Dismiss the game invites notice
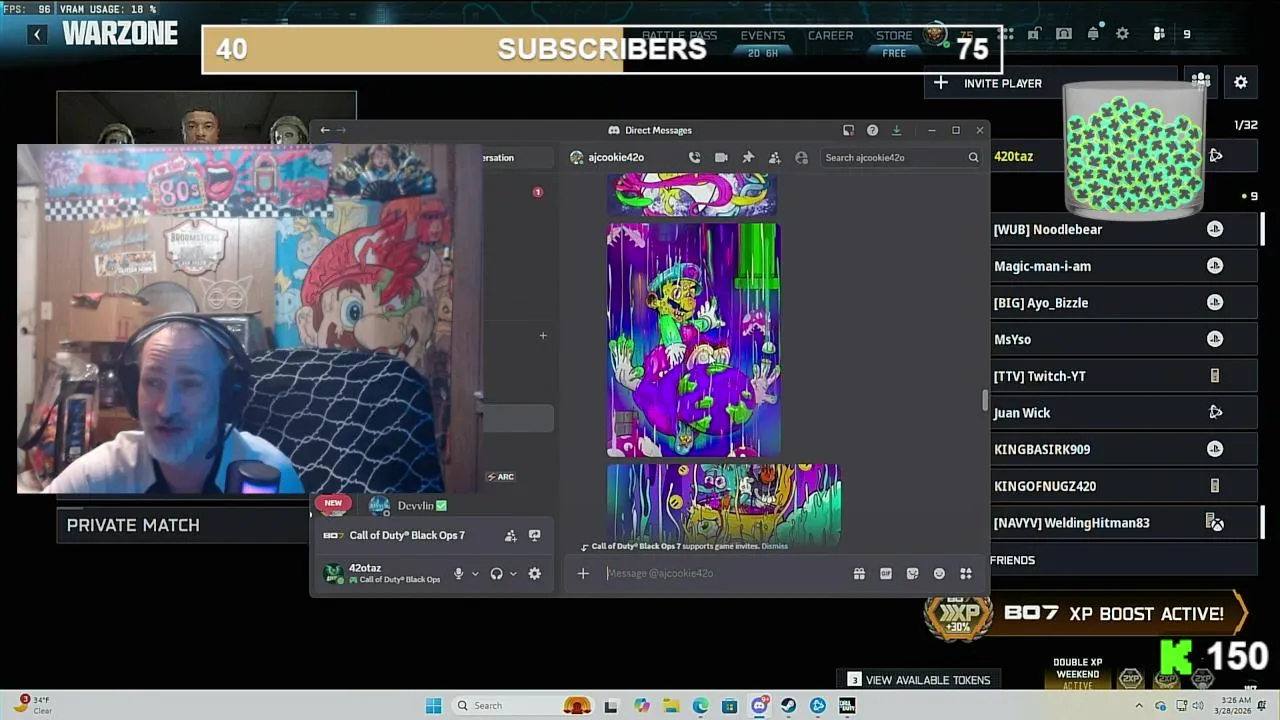This screenshot has width=1280, height=720. 774,546
